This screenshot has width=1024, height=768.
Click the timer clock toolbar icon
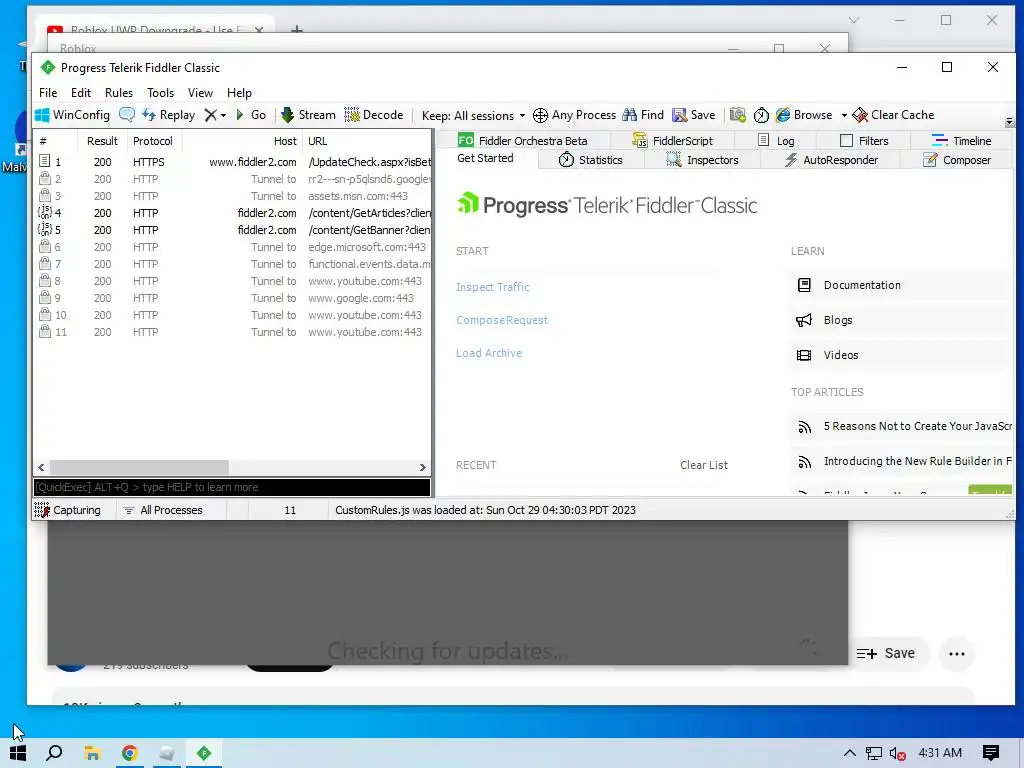click(x=761, y=116)
